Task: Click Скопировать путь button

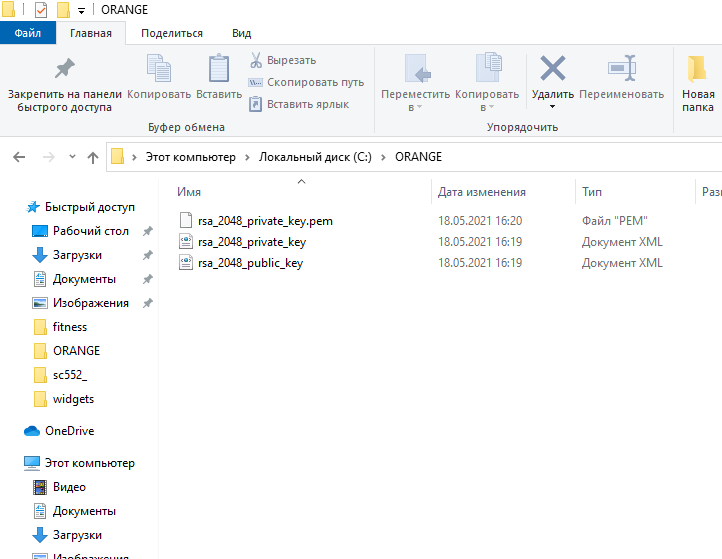Action: click(307, 82)
